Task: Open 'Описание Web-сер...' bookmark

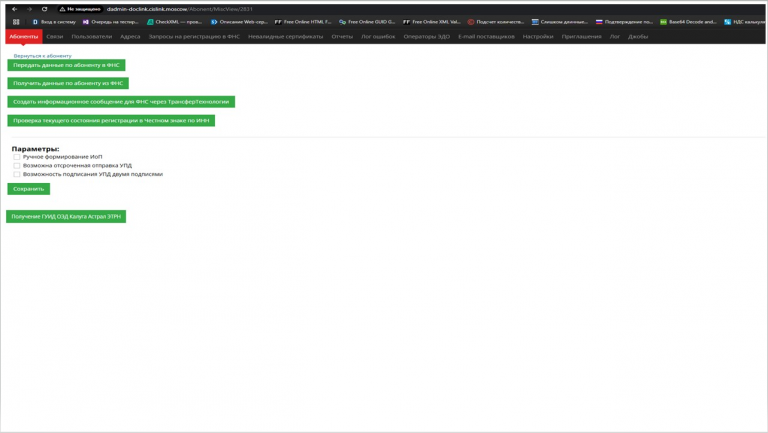Action: [239, 22]
